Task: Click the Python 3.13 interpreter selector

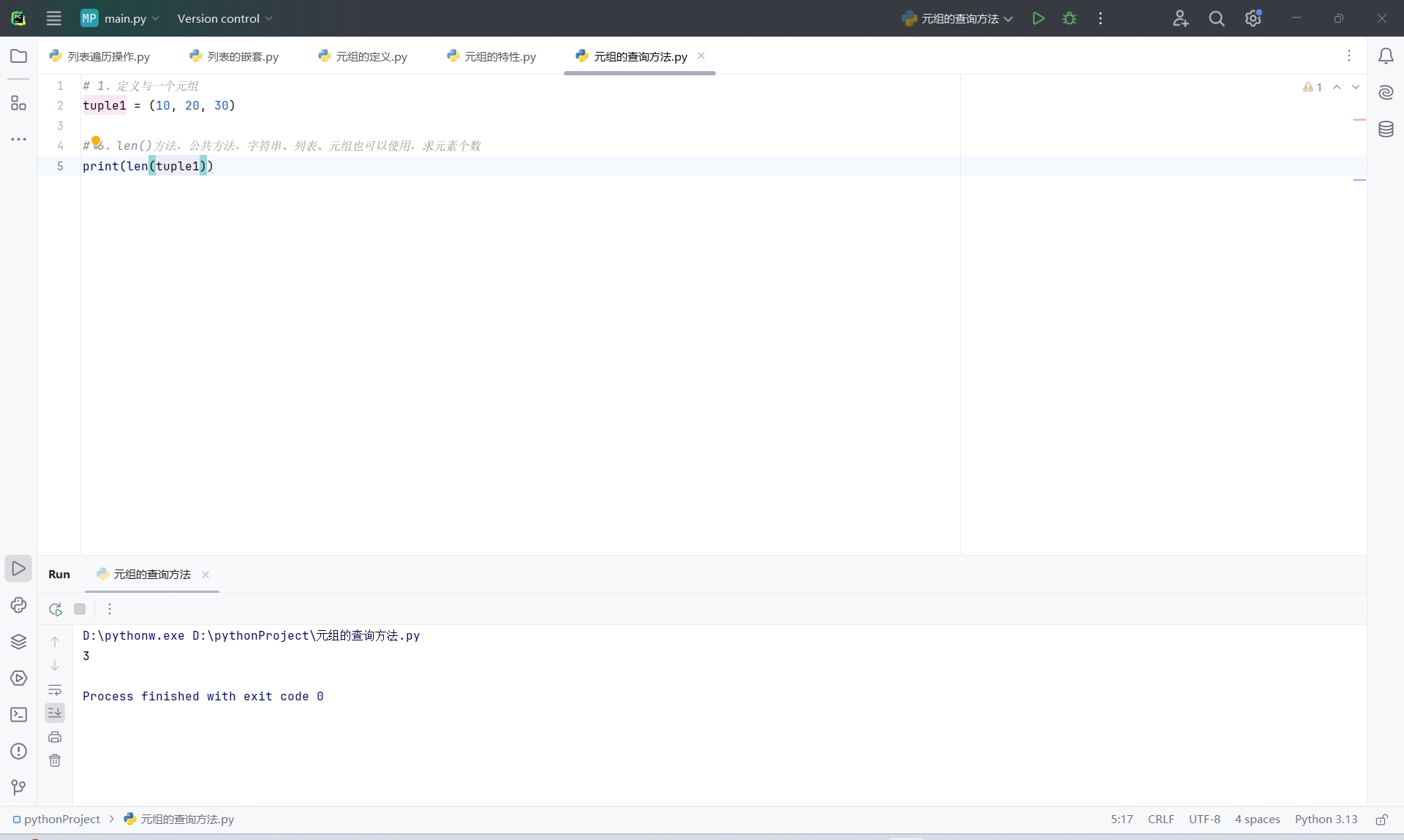Action: tap(1326, 820)
